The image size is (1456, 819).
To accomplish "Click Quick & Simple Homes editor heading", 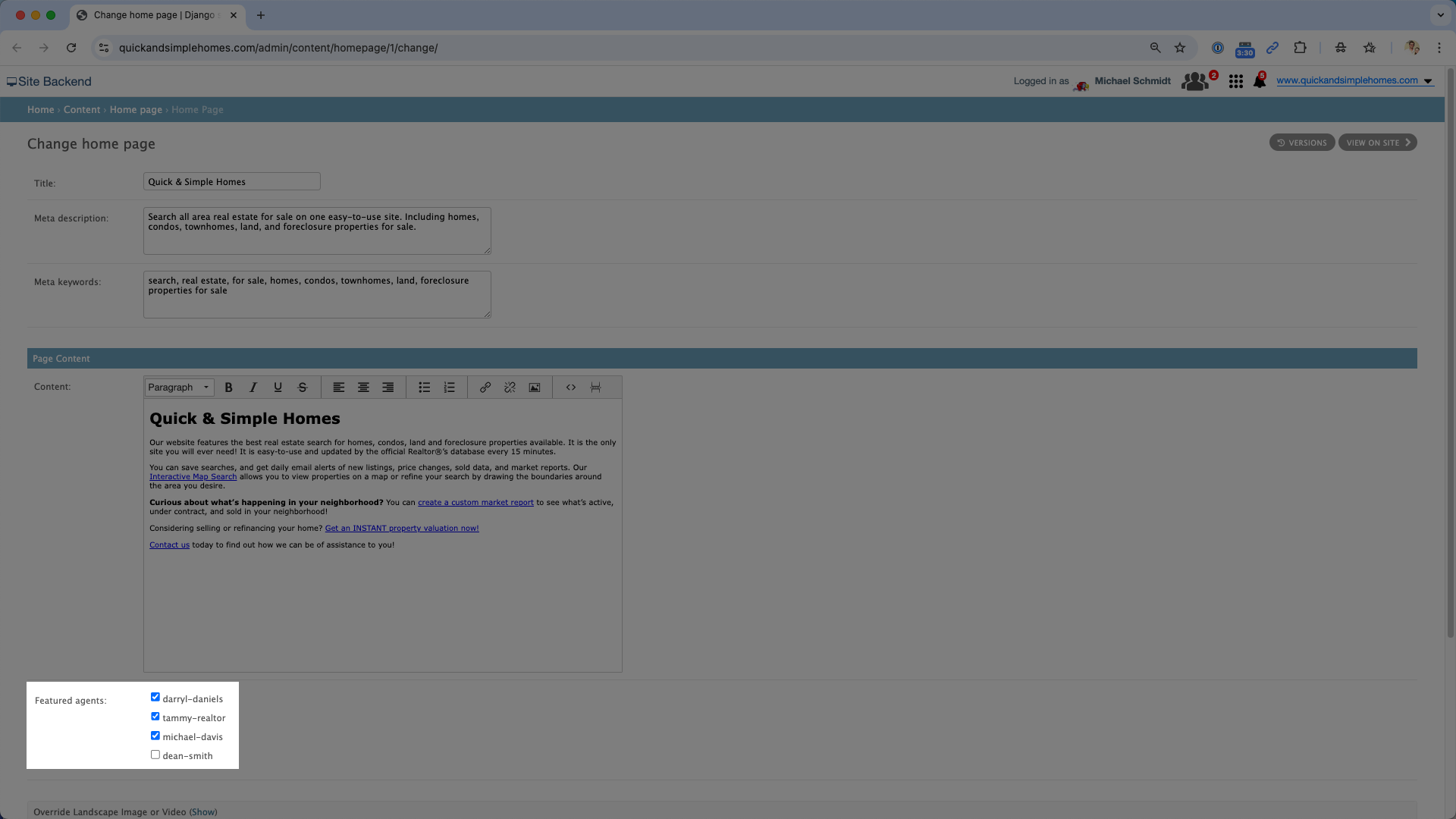I will [245, 419].
